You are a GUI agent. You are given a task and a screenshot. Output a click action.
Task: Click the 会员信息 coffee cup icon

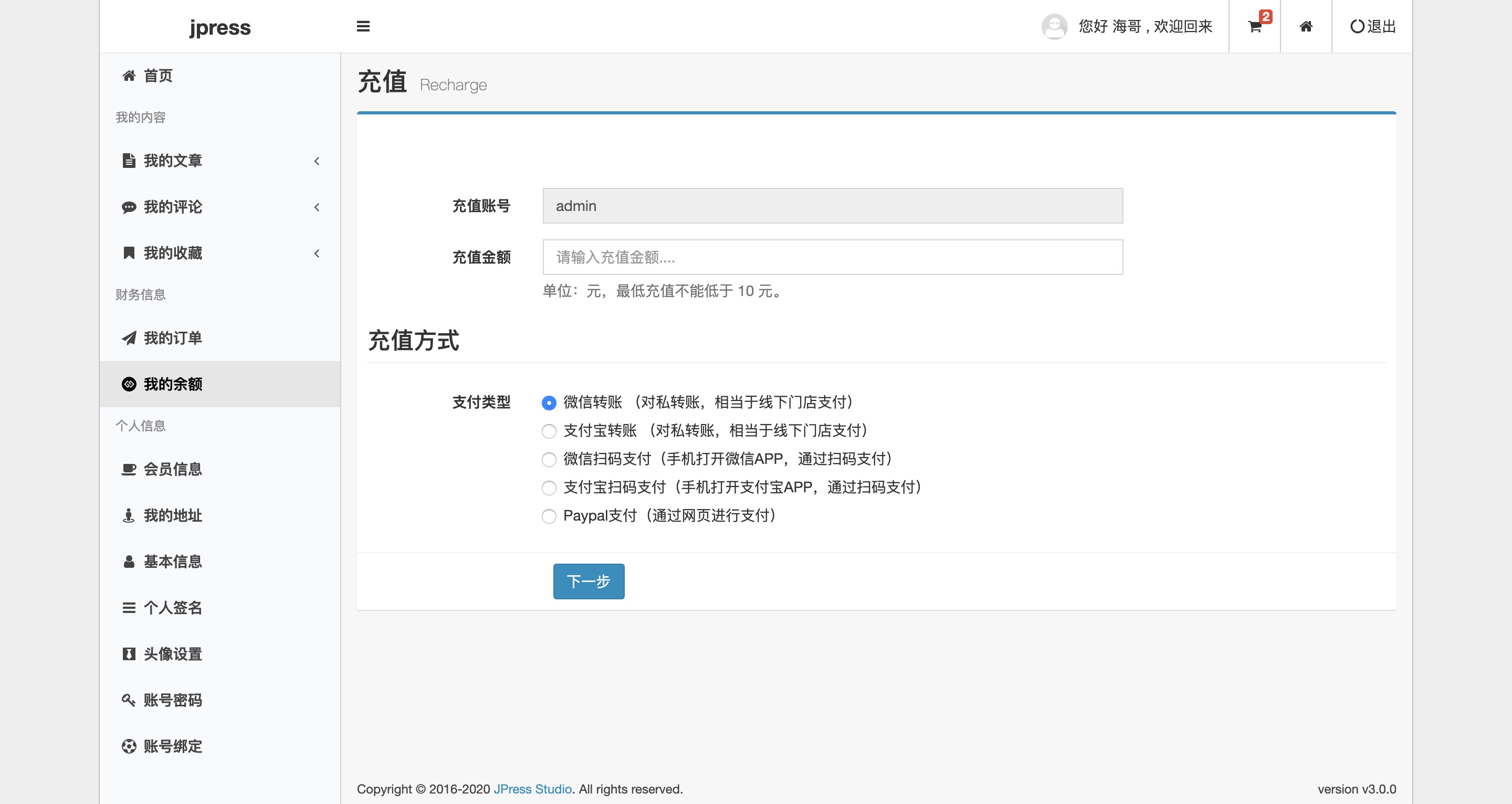pyautogui.click(x=129, y=469)
